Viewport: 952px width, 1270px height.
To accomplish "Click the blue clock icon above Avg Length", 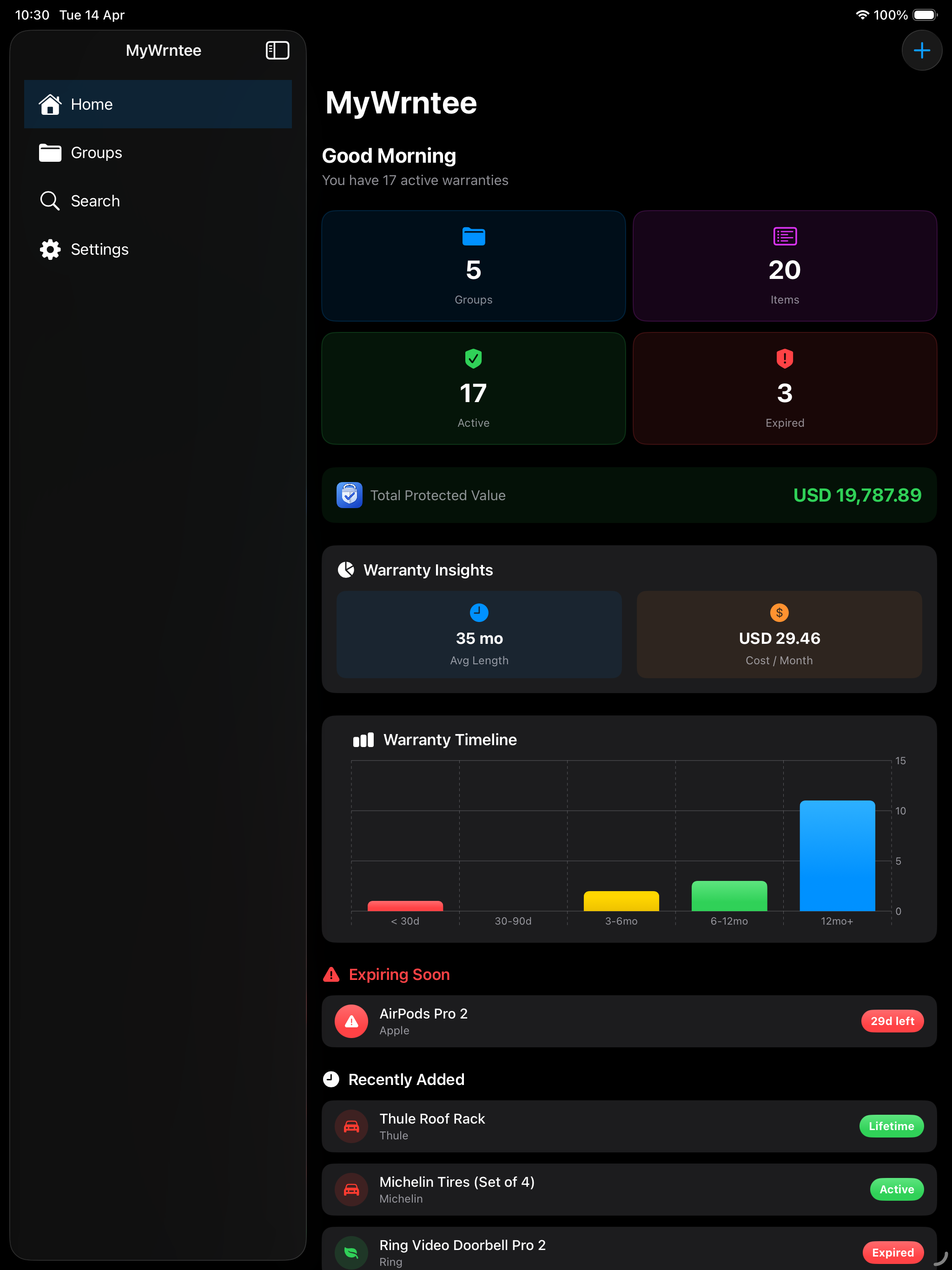I will tap(479, 613).
